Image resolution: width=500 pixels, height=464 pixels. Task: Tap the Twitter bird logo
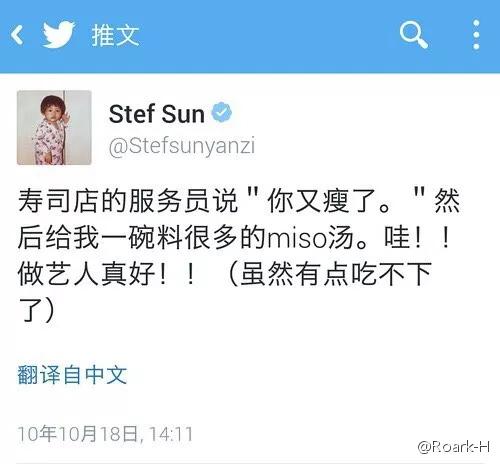[59, 34]
